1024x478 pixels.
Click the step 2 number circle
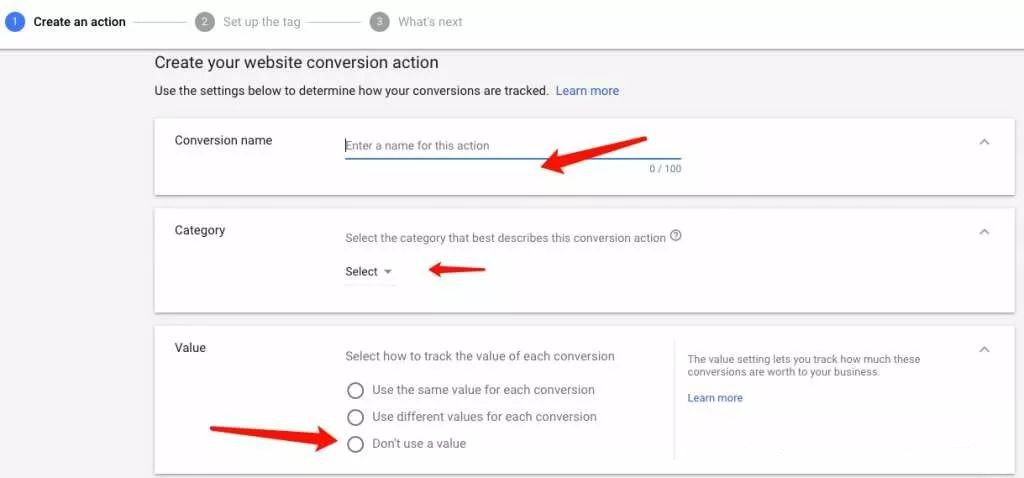tap(205, 21)
